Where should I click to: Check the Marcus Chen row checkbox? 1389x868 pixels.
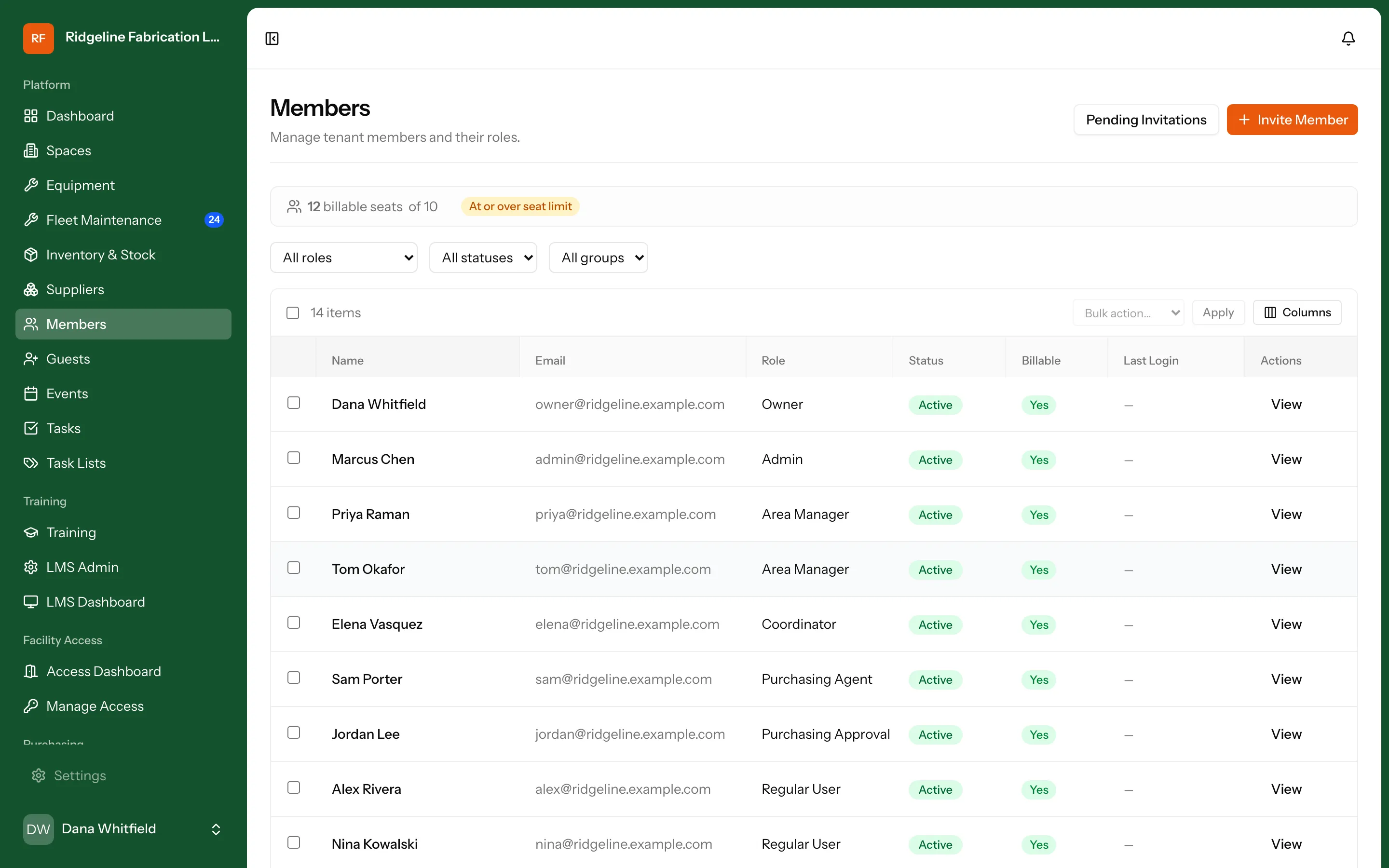294,458
